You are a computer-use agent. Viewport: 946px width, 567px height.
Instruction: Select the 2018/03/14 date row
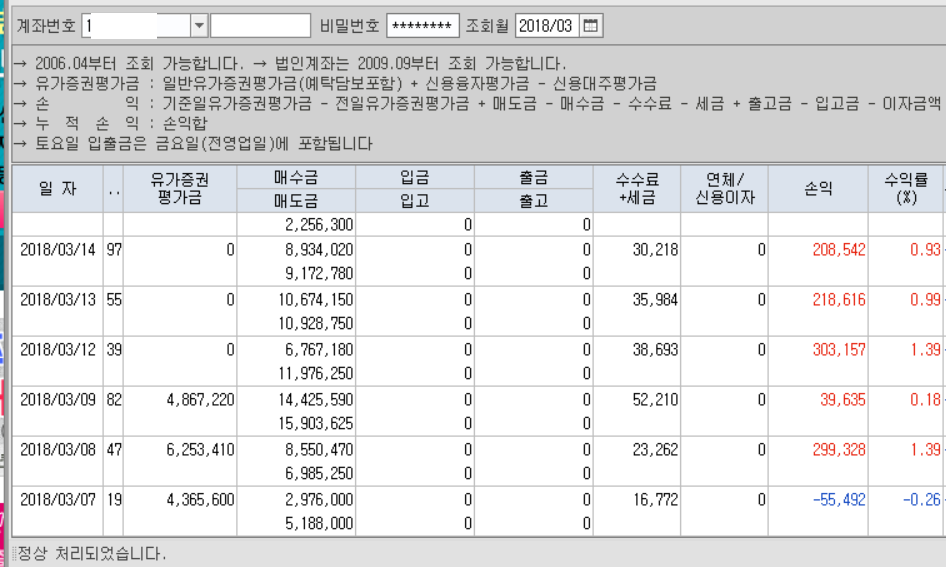tap(57, 250)
